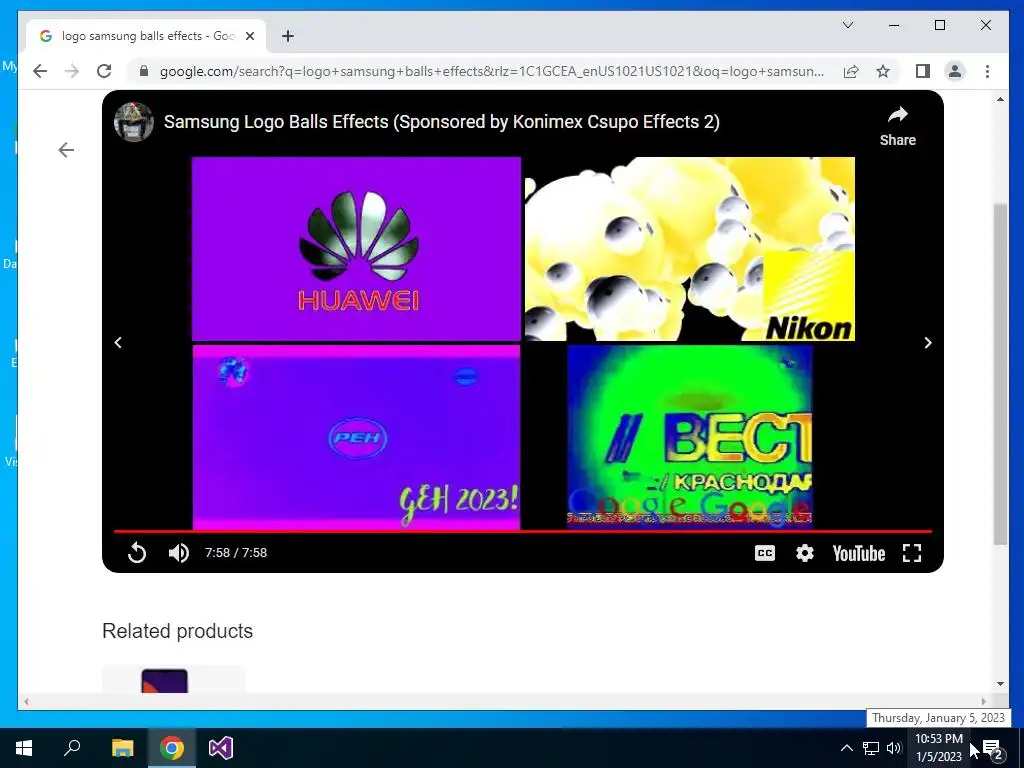Select the GEH 2023 recommended video thumbnail
Screen dimensions: 1024x768
point(357,438)
